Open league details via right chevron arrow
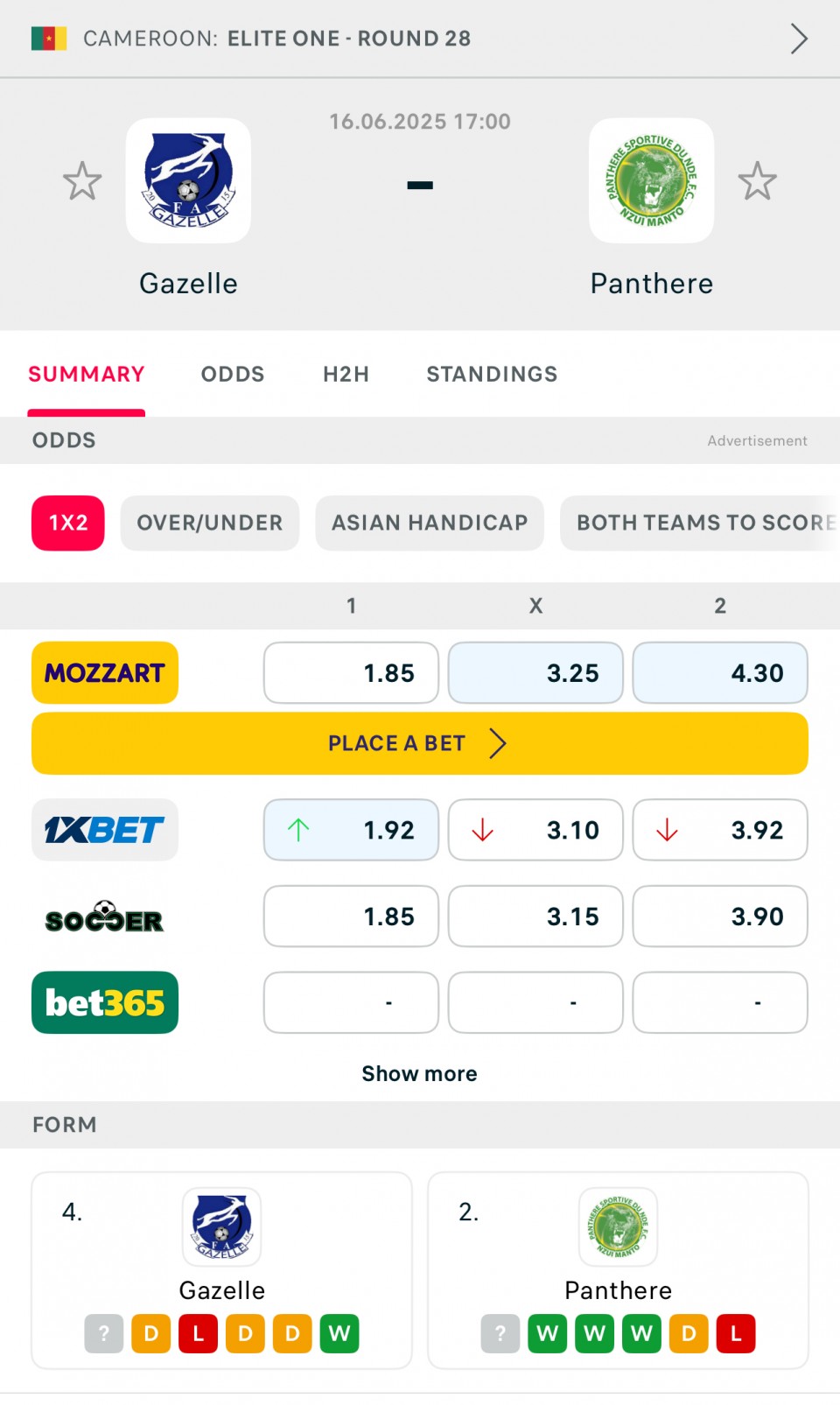The image size is (840, 1405). (799, 39)
